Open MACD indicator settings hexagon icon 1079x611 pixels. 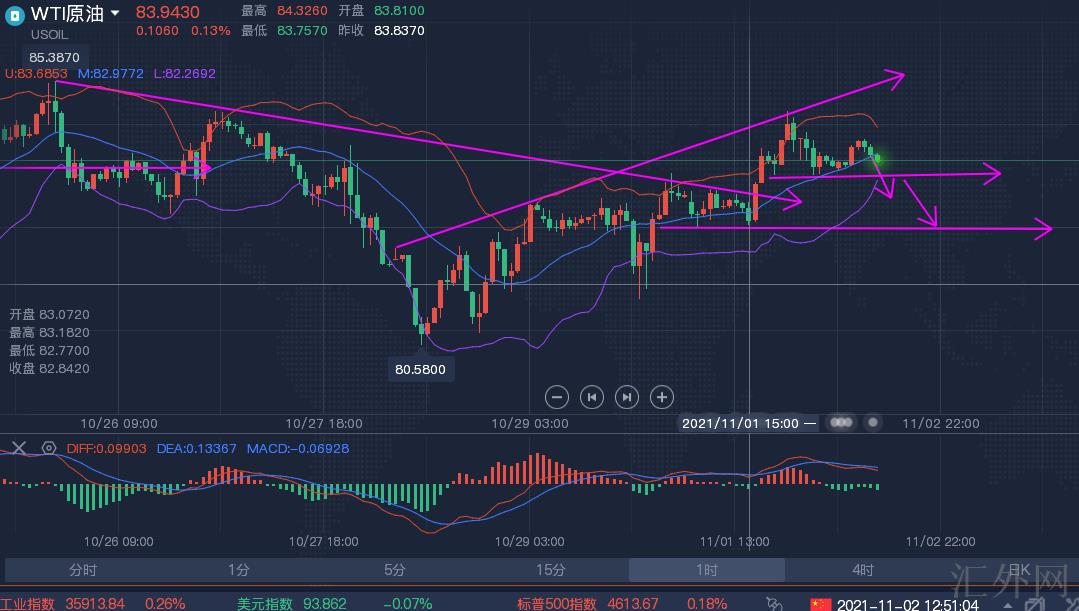pyautogui.click(x=49, y=448)
